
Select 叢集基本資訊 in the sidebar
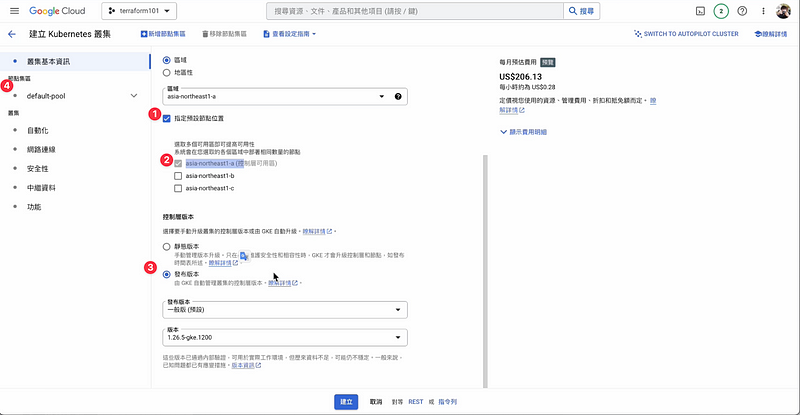point(75,61)
